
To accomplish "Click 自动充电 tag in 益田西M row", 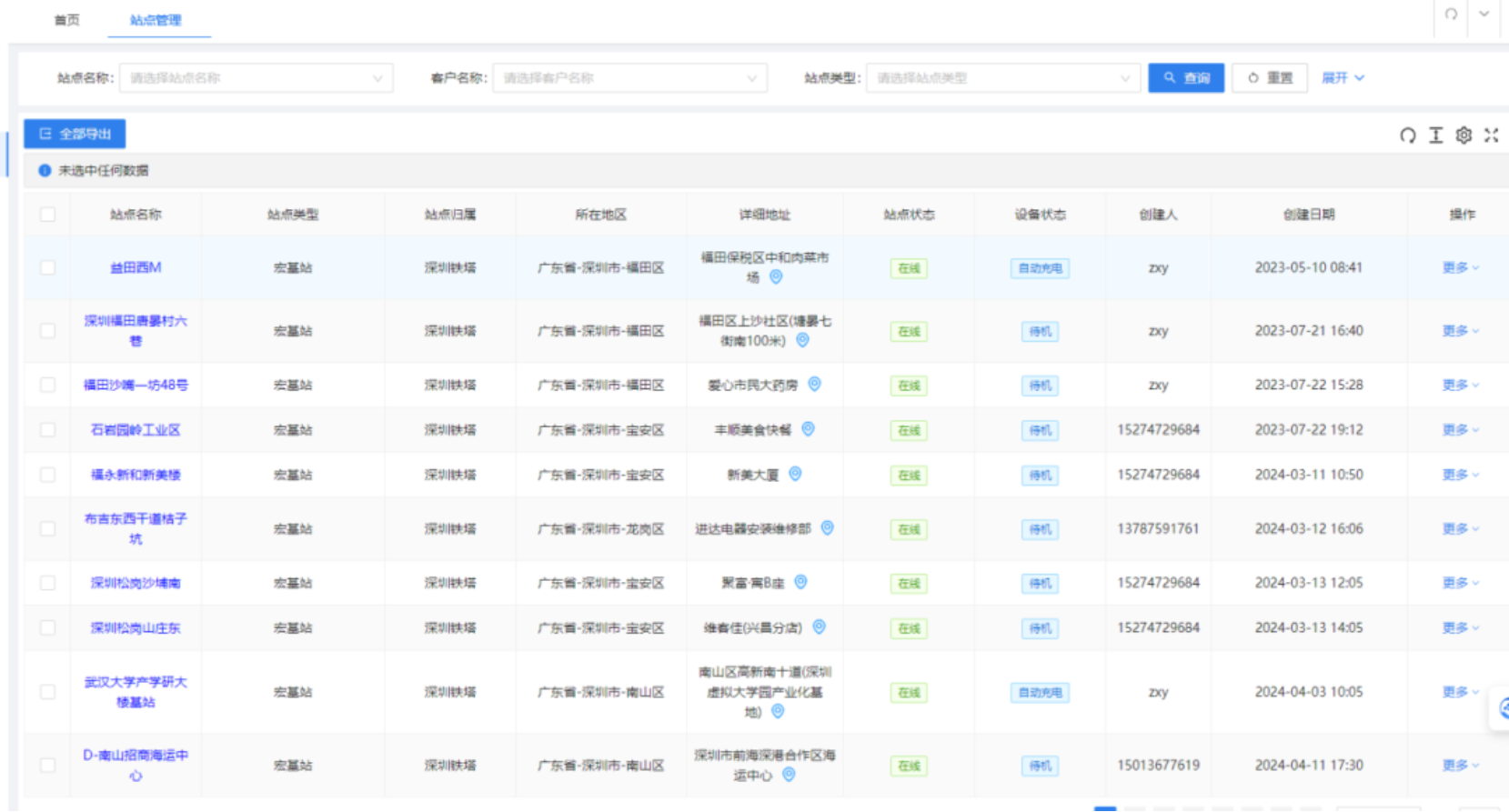I will click(x=1040, y=268).
